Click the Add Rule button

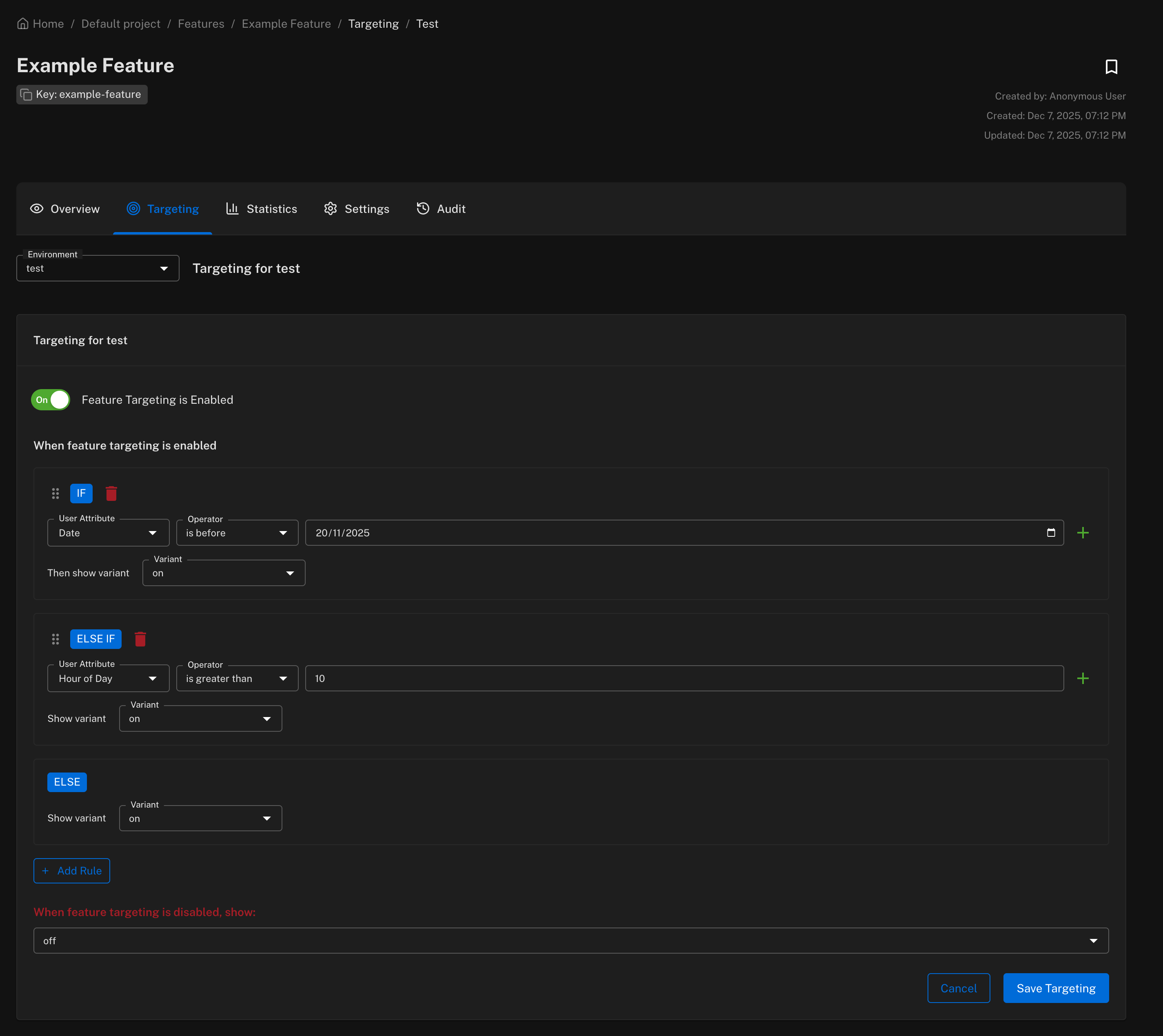[x=72, y=870]
